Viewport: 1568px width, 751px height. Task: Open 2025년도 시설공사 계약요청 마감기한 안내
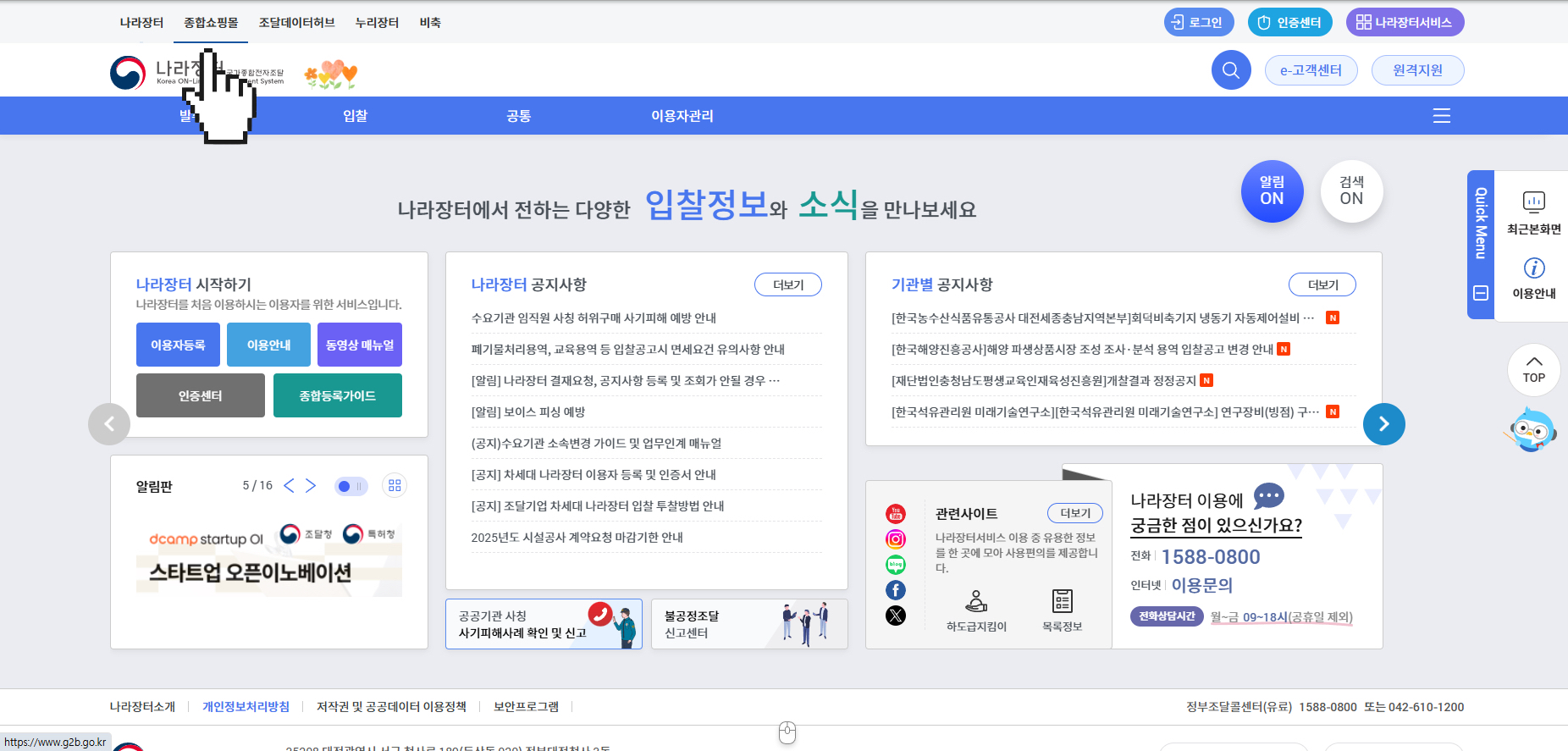pyautogui.click(x=577, y=538)
